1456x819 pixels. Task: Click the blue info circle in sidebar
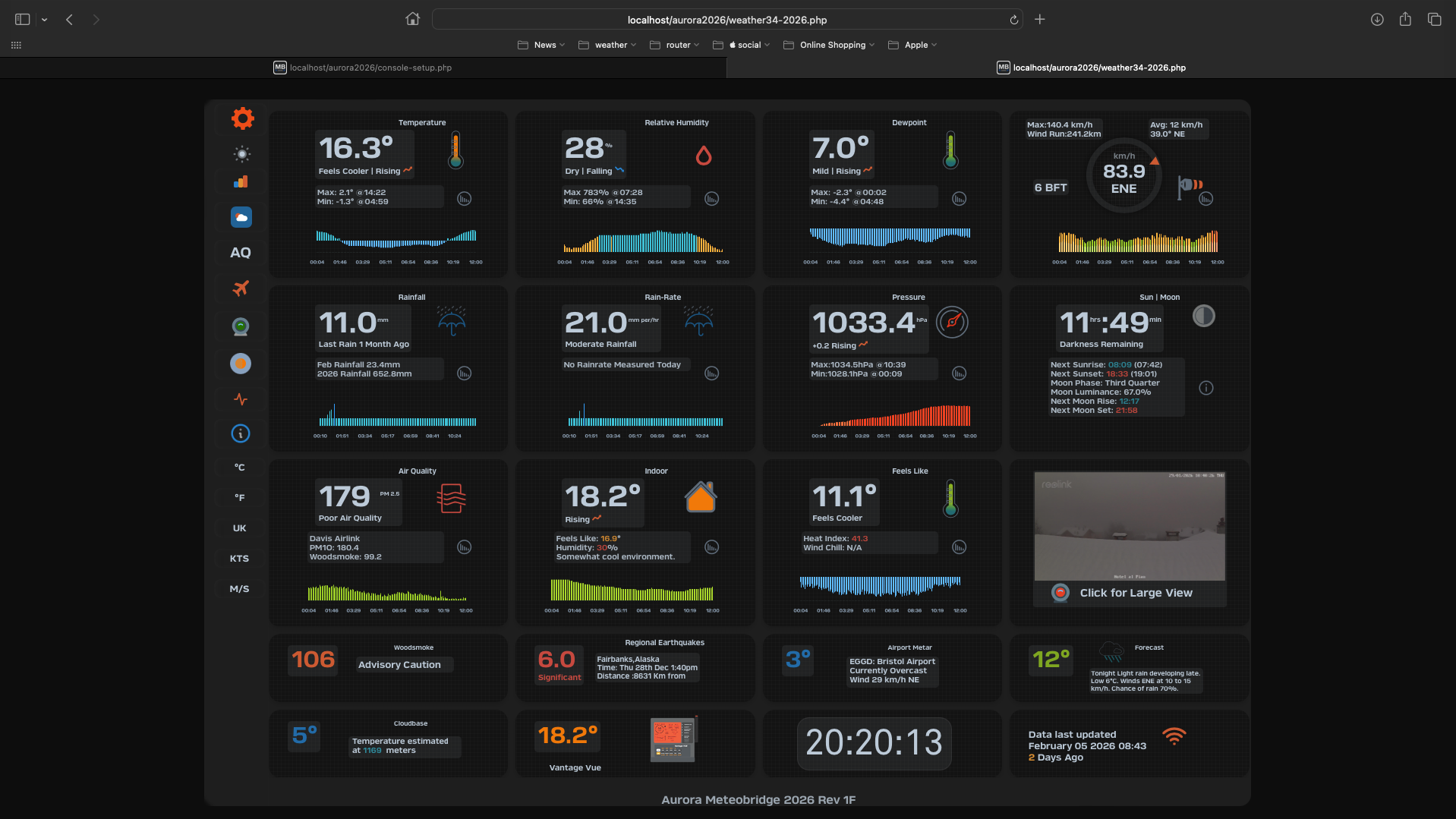[x=241, y=433]
